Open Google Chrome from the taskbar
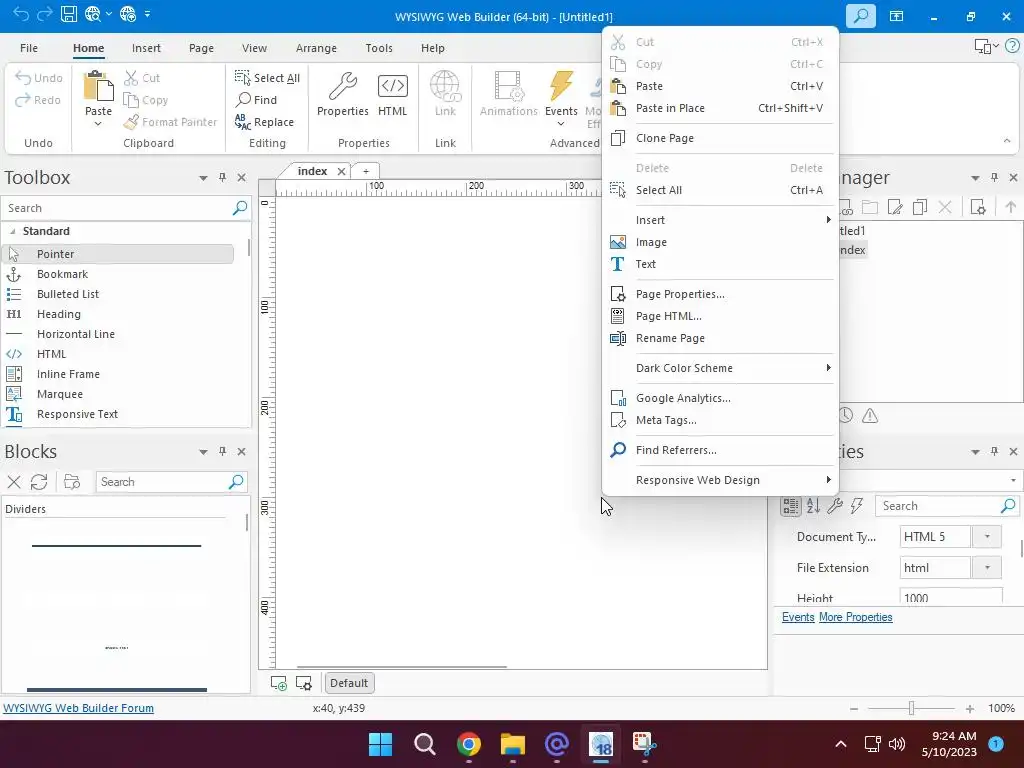This screenshot has height=768, width=1024. coord(468,744)
